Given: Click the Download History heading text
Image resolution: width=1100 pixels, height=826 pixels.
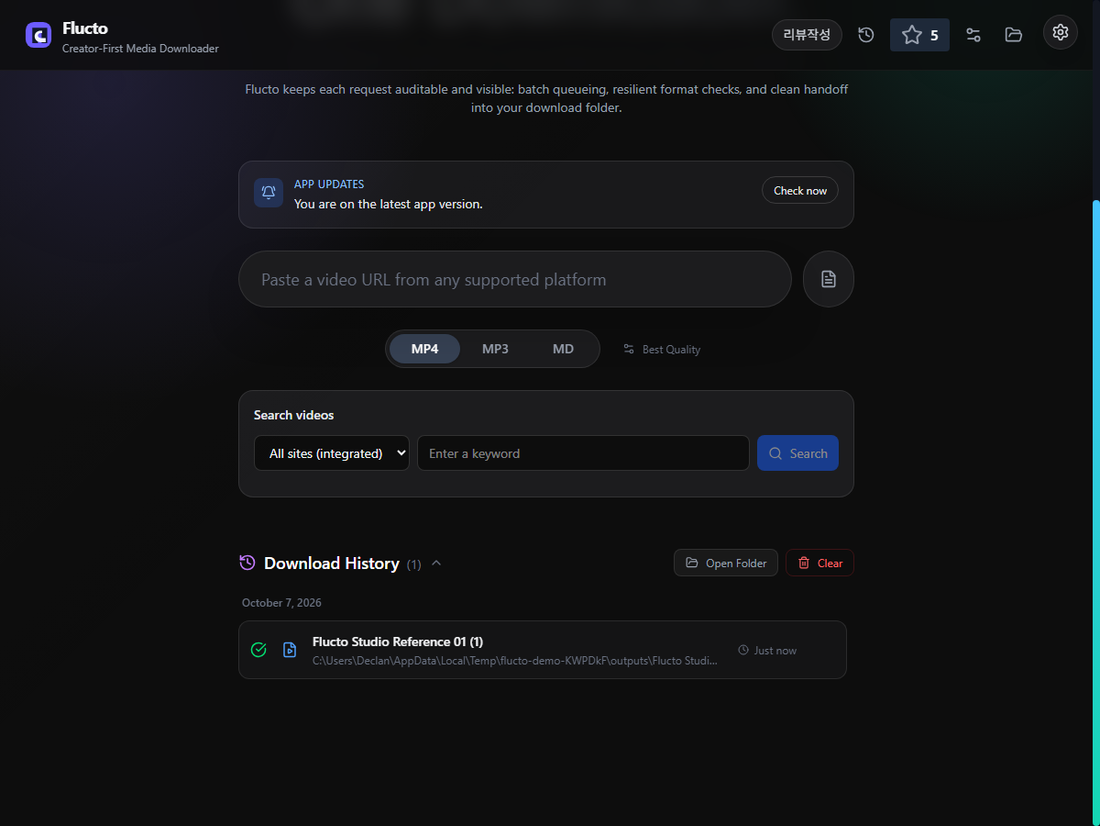Looking at the screenshot, I should pos(331,564).
